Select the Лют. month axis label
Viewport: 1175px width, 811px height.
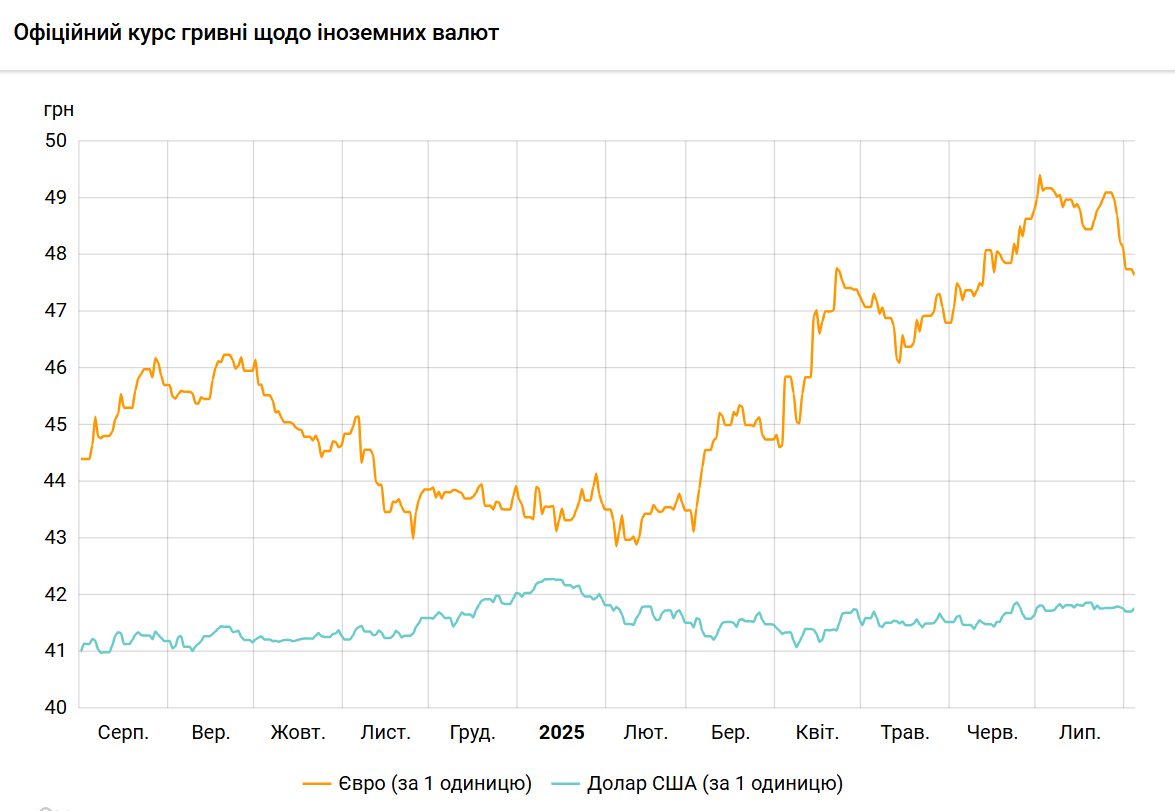[x=645, y=733]
